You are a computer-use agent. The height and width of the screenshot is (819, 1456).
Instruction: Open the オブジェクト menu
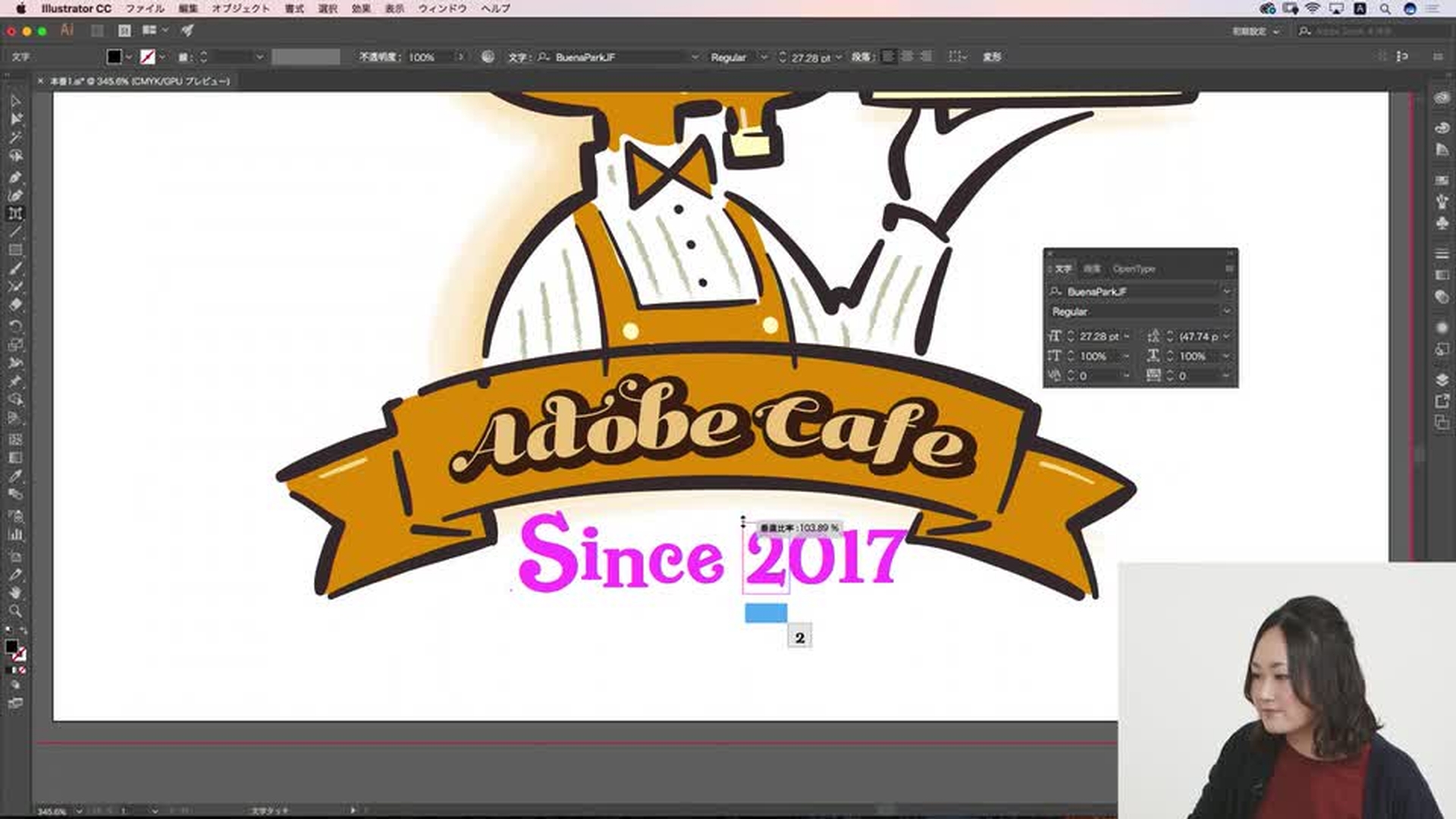pos(240,8)
